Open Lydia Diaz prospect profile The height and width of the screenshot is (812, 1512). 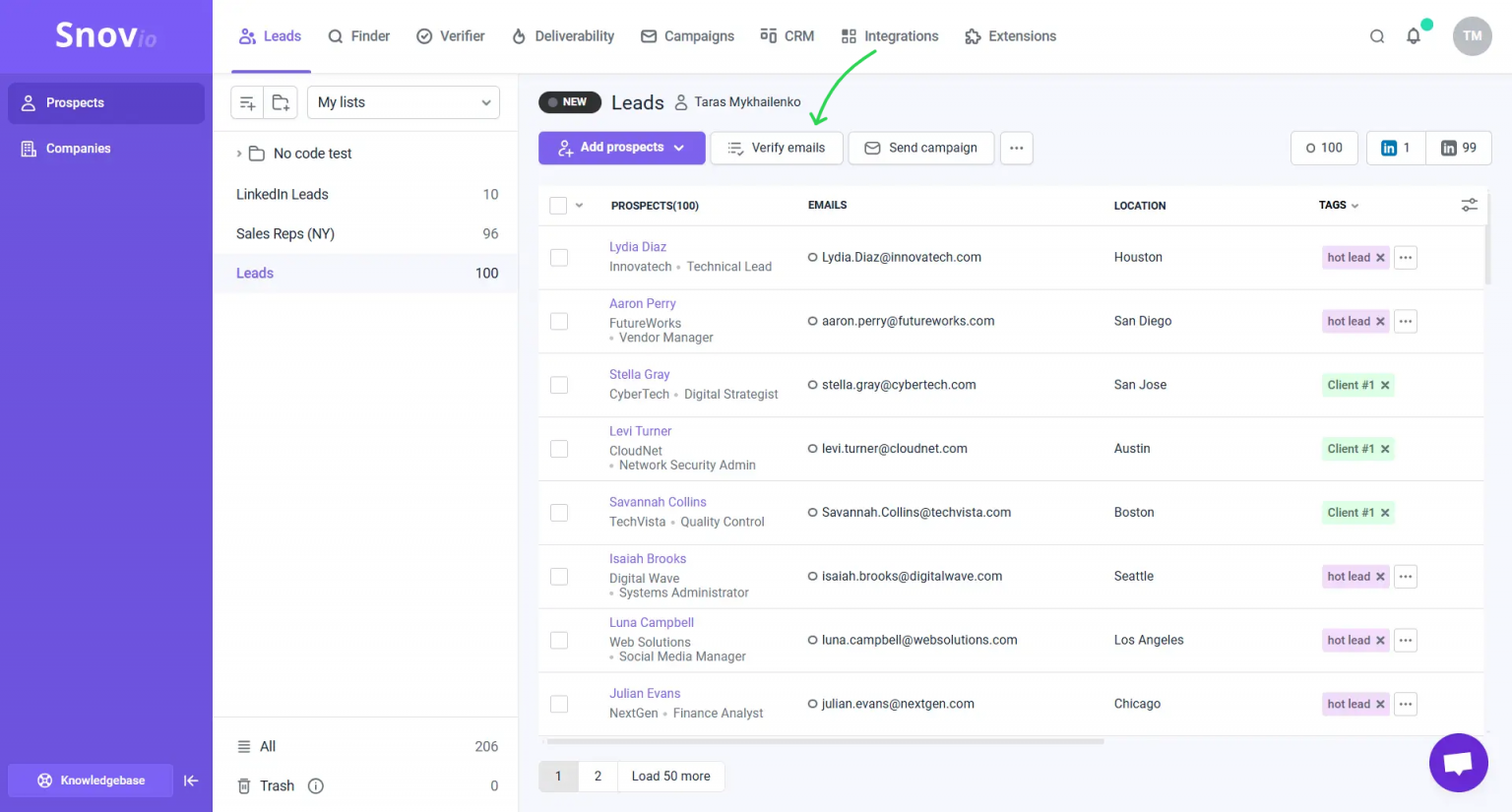638,247
